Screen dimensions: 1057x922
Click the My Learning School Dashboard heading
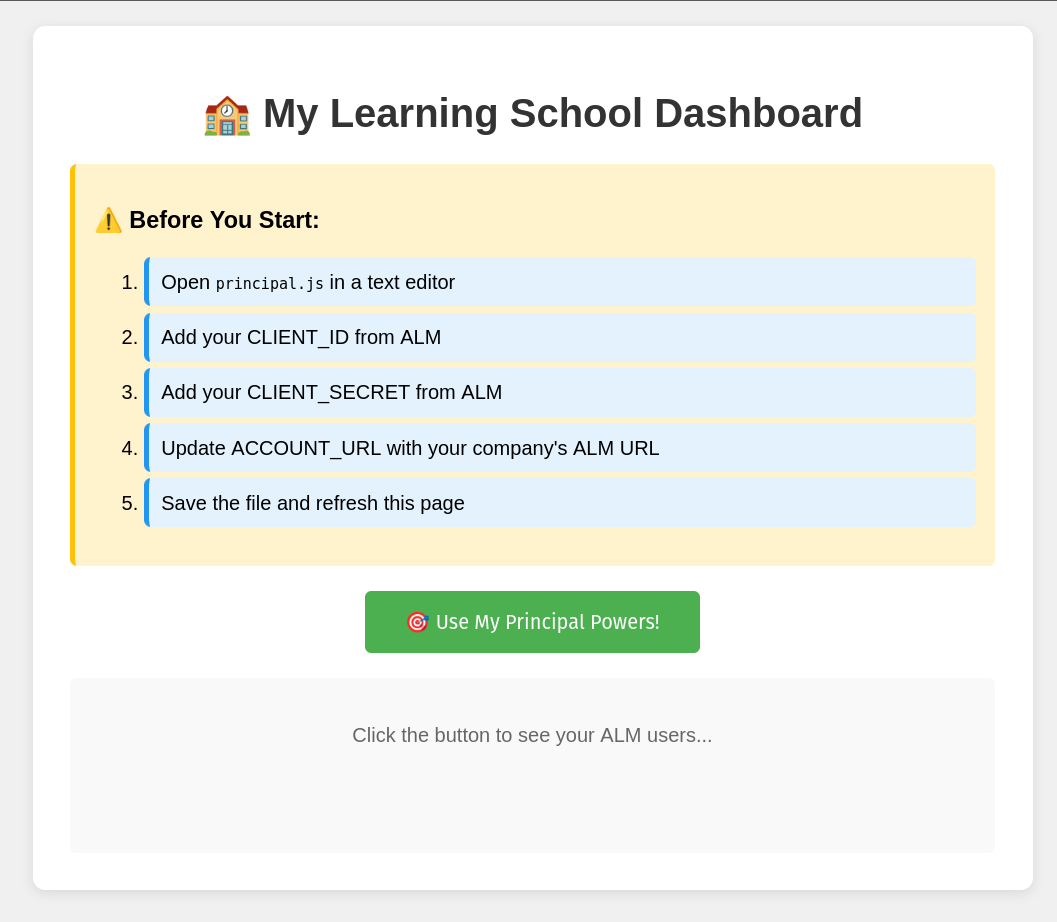pos(562,113)
